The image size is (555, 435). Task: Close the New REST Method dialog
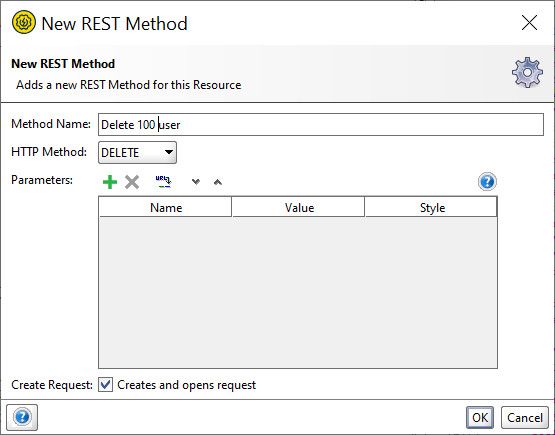529,23
